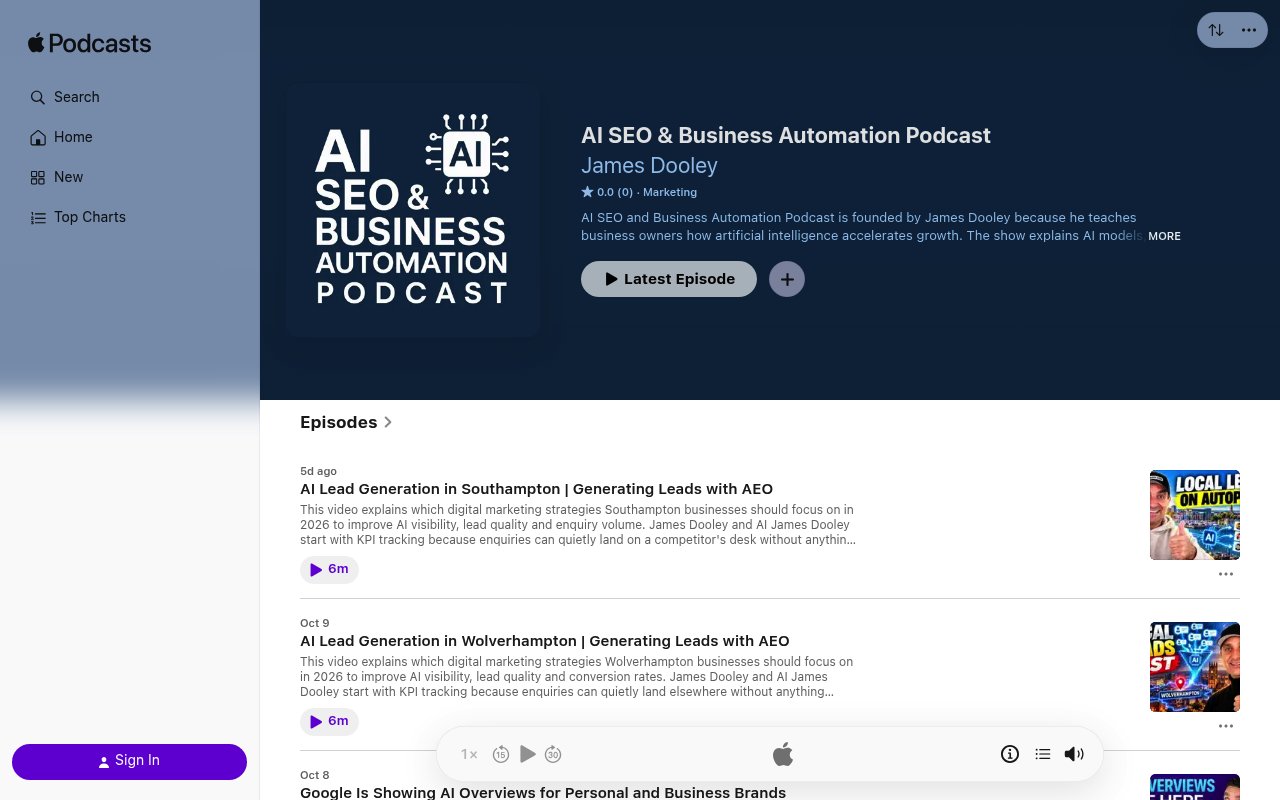The height and width of the screenshot is (800, 1280).
Task: Open the sort arrows control at top right
Action: (x=1216, y=30)
